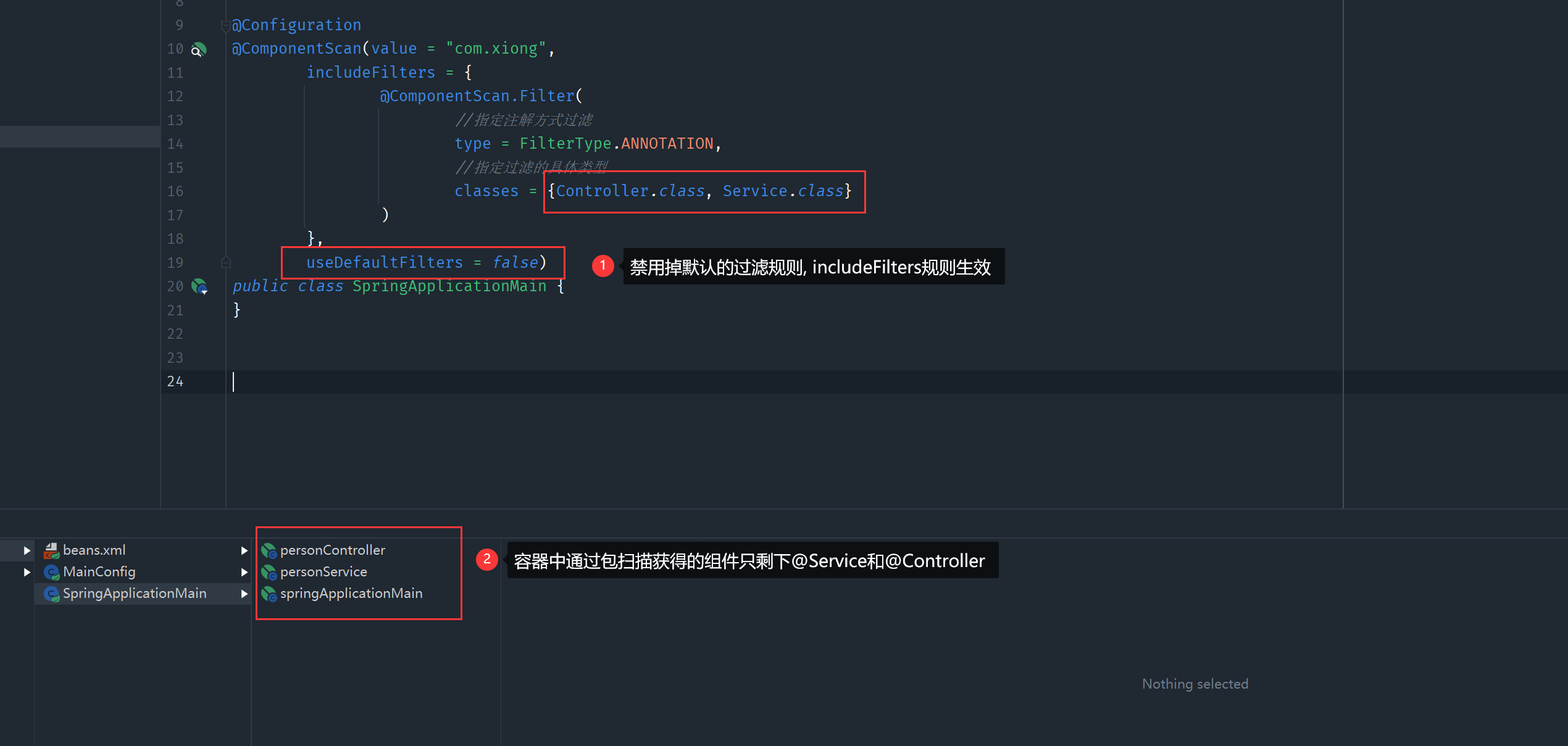1568x746 pixels.
Task: Expand the arrow left of MainConfig
Action: click(x=27, y=572)
